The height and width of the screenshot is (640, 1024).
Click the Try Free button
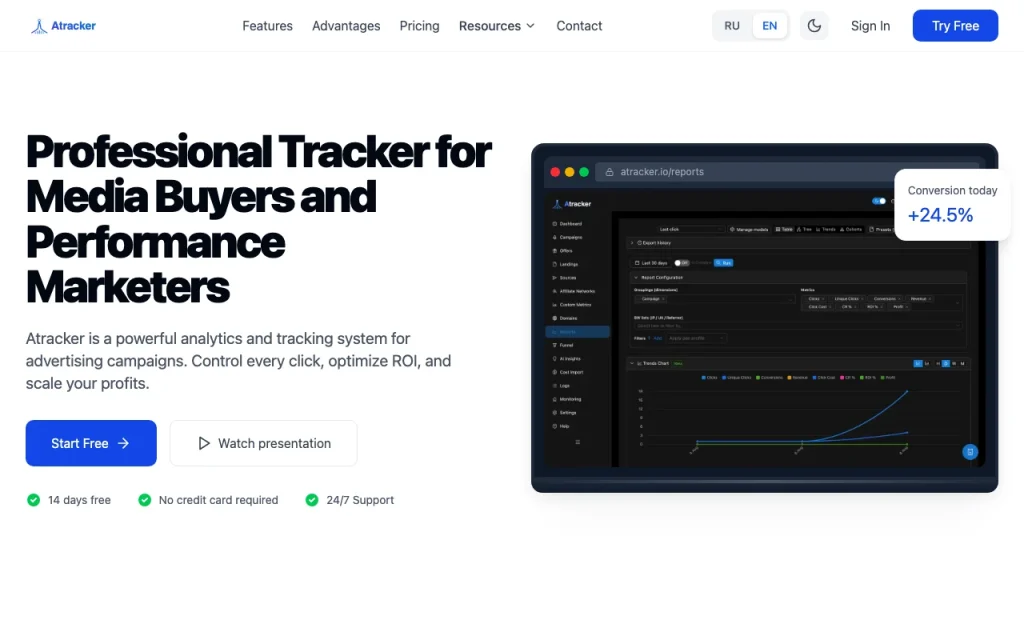(955, 25)
